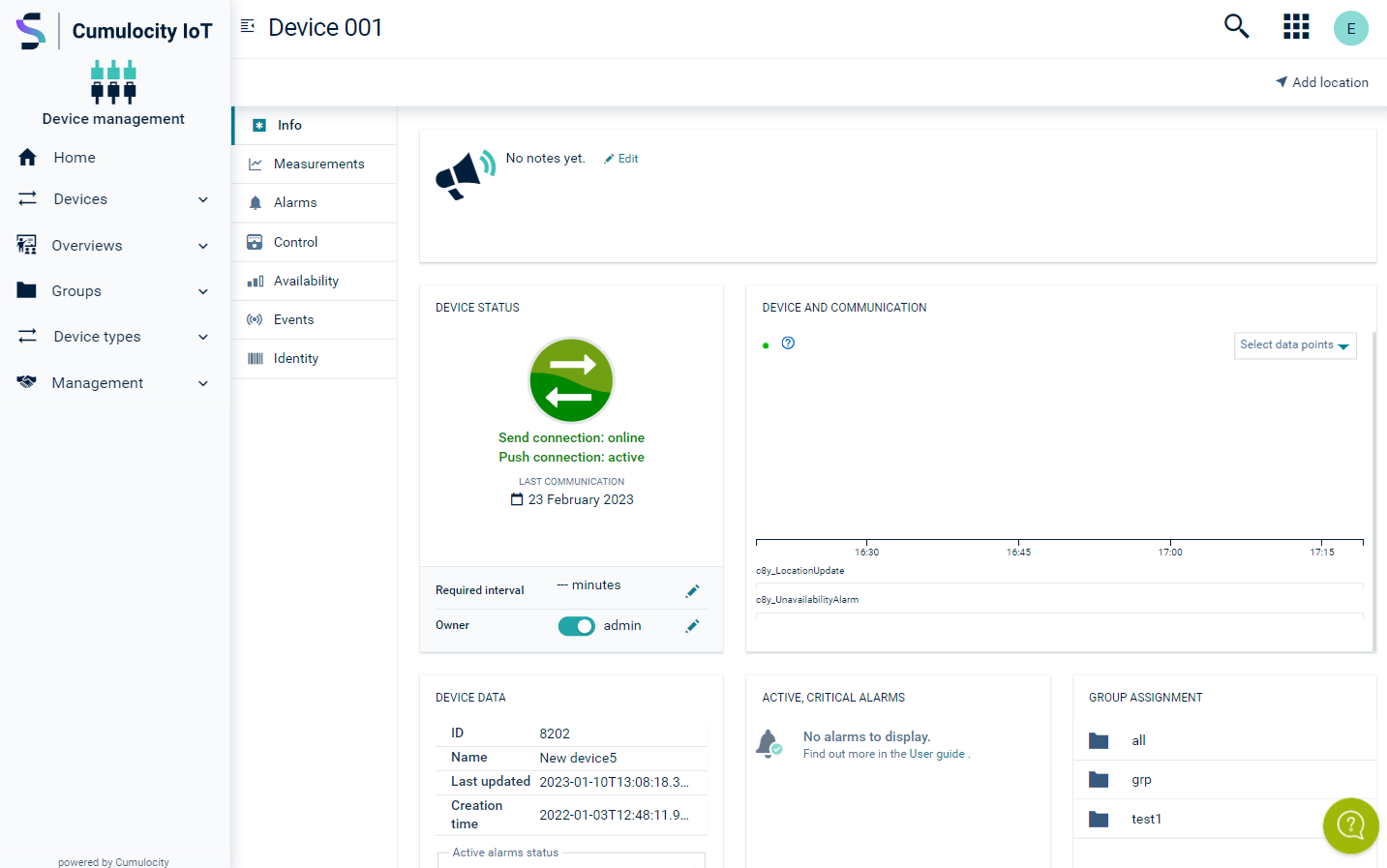Click the Device management plug icon
1387x868 pixels.
[x=113, y=81]
